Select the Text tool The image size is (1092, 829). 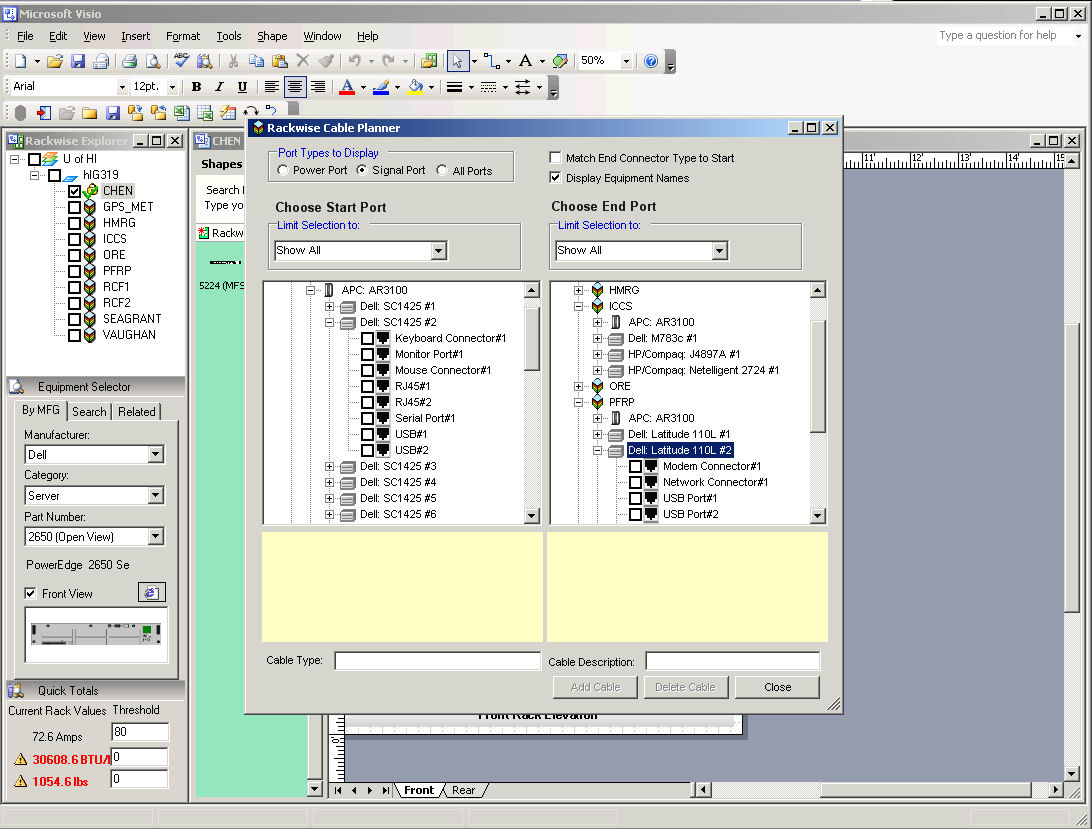525,61
